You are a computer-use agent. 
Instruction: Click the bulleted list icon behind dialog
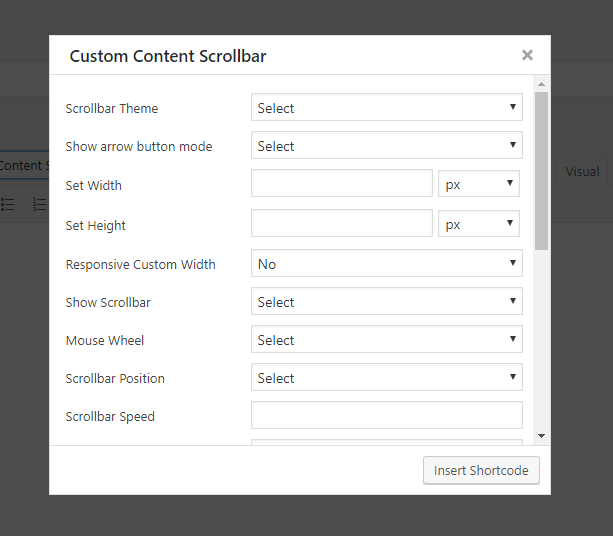[x=8, y=204]
